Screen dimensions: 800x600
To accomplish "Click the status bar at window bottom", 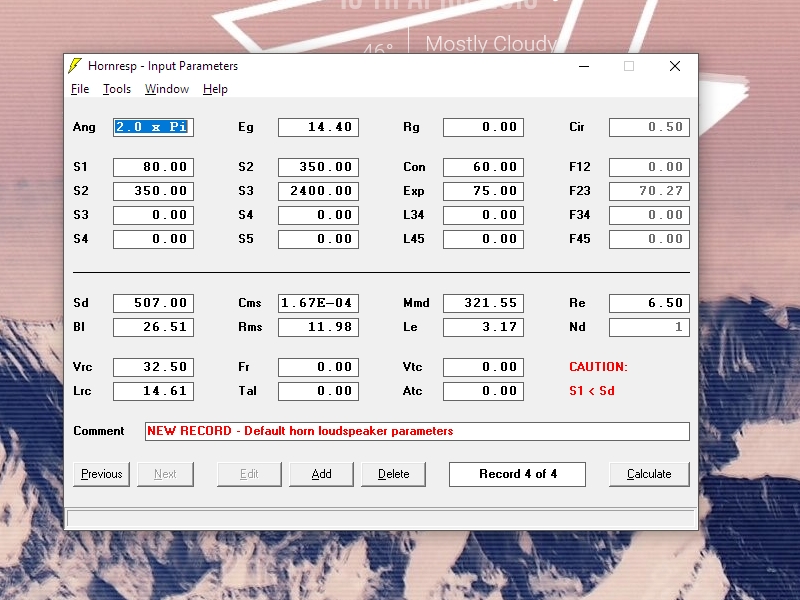I will tap(381, 519).
